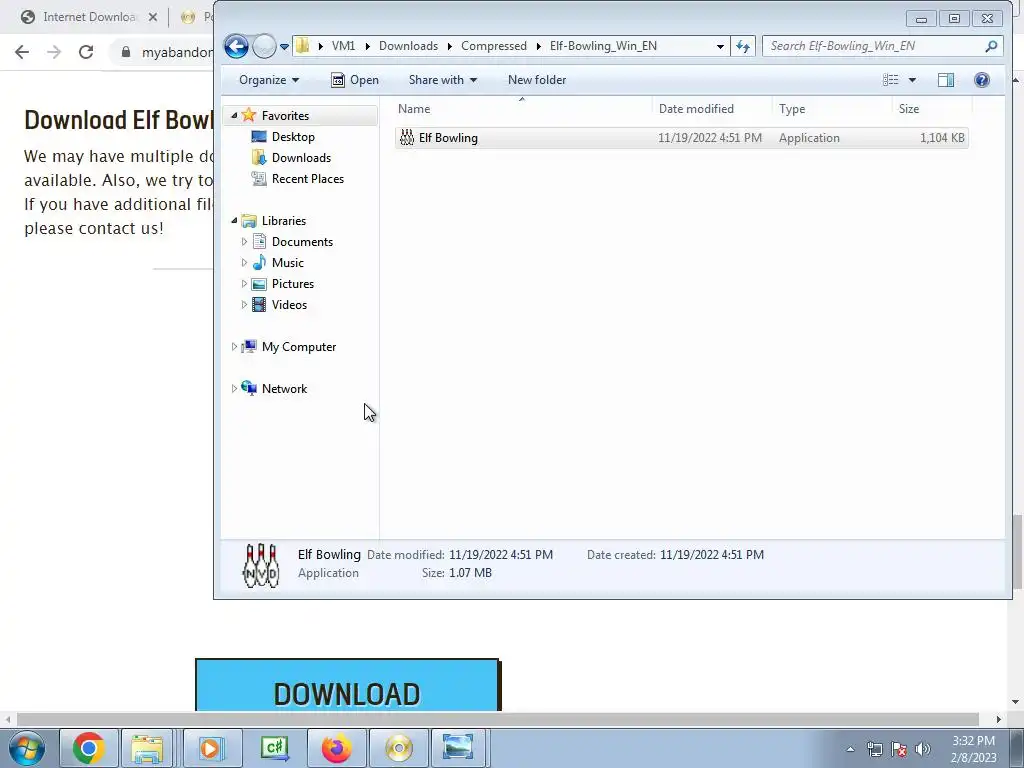Click Open in the Explorer toolbar
This screenshot has width=1024, height=768.
click(355, 80)
